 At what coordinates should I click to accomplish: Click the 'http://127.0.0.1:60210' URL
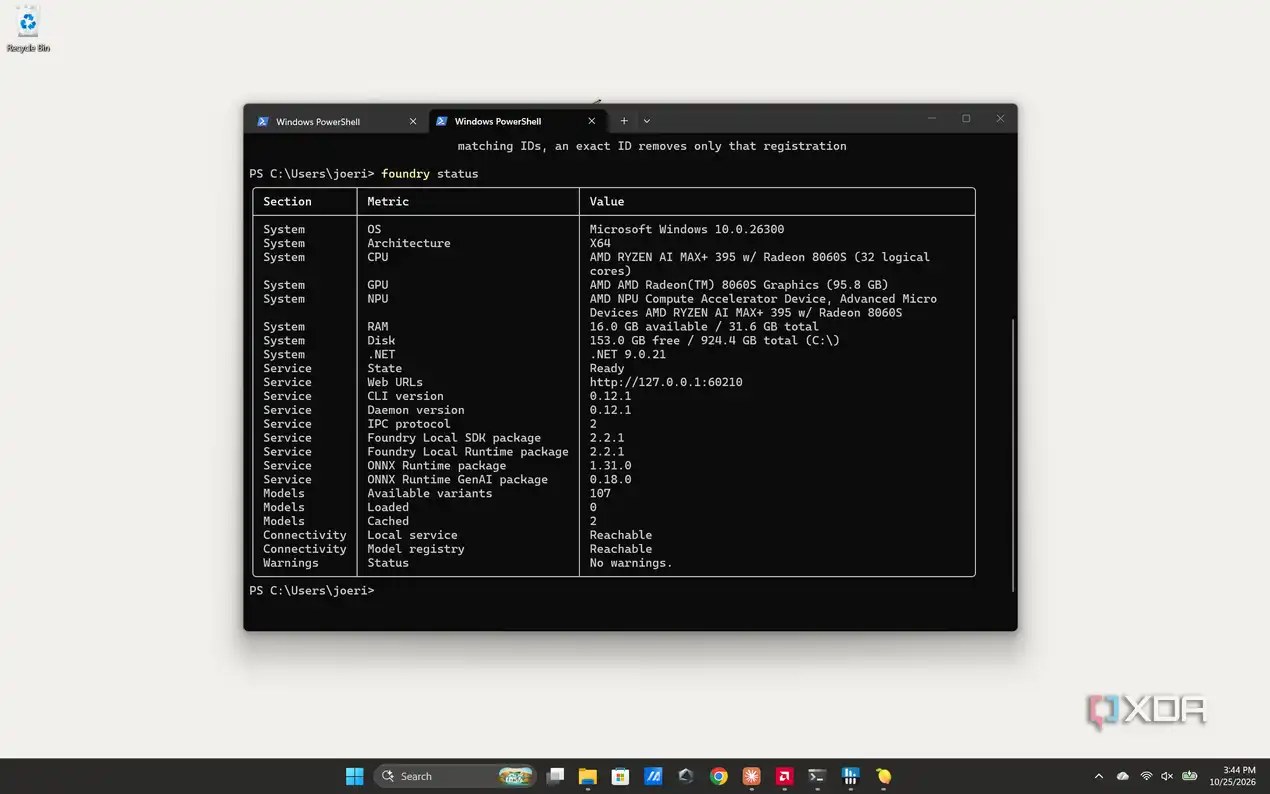pyautogui.click(x=666, y=383)
